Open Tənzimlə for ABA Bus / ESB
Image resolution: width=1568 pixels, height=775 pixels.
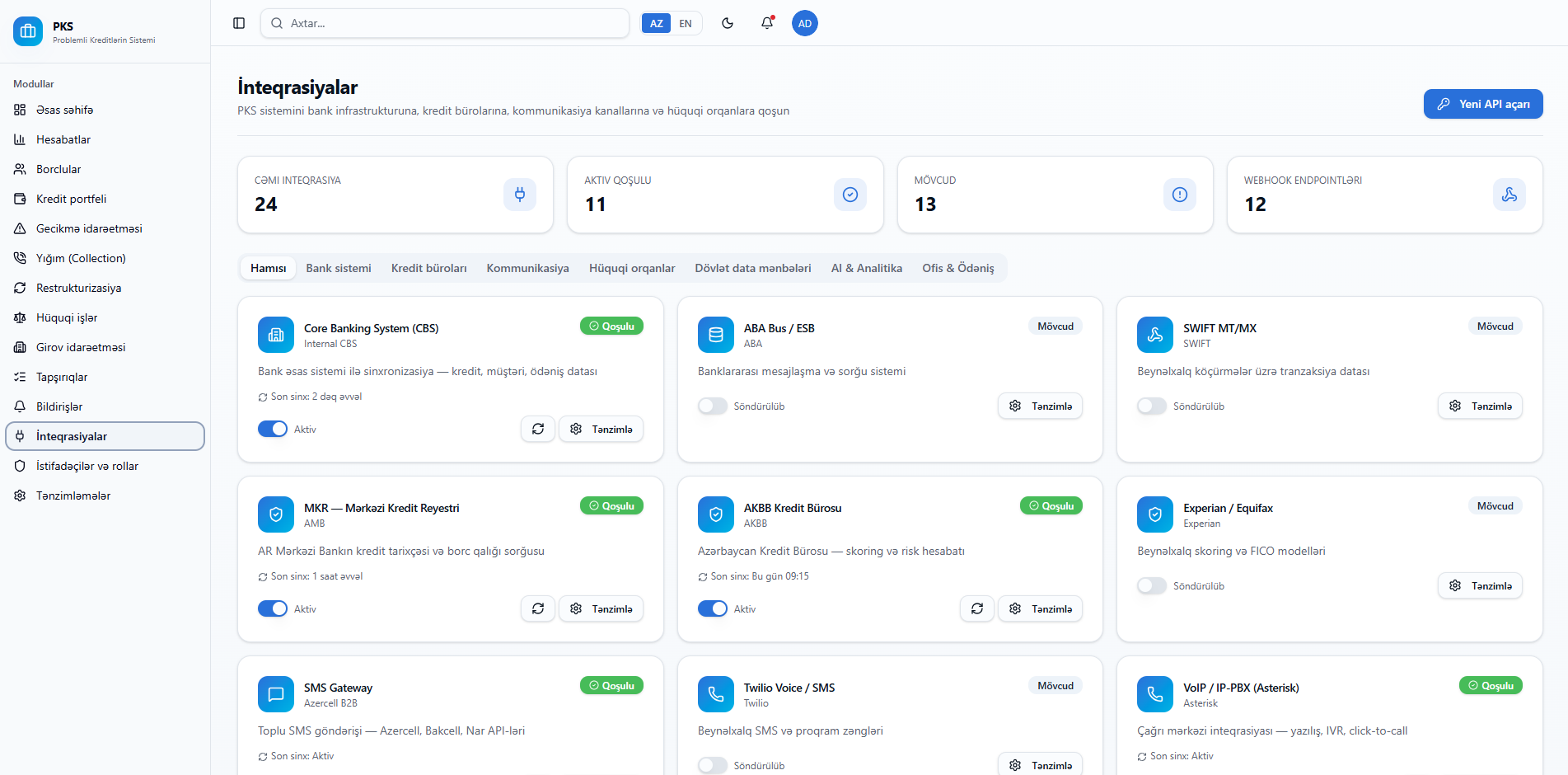(1041, 406)
